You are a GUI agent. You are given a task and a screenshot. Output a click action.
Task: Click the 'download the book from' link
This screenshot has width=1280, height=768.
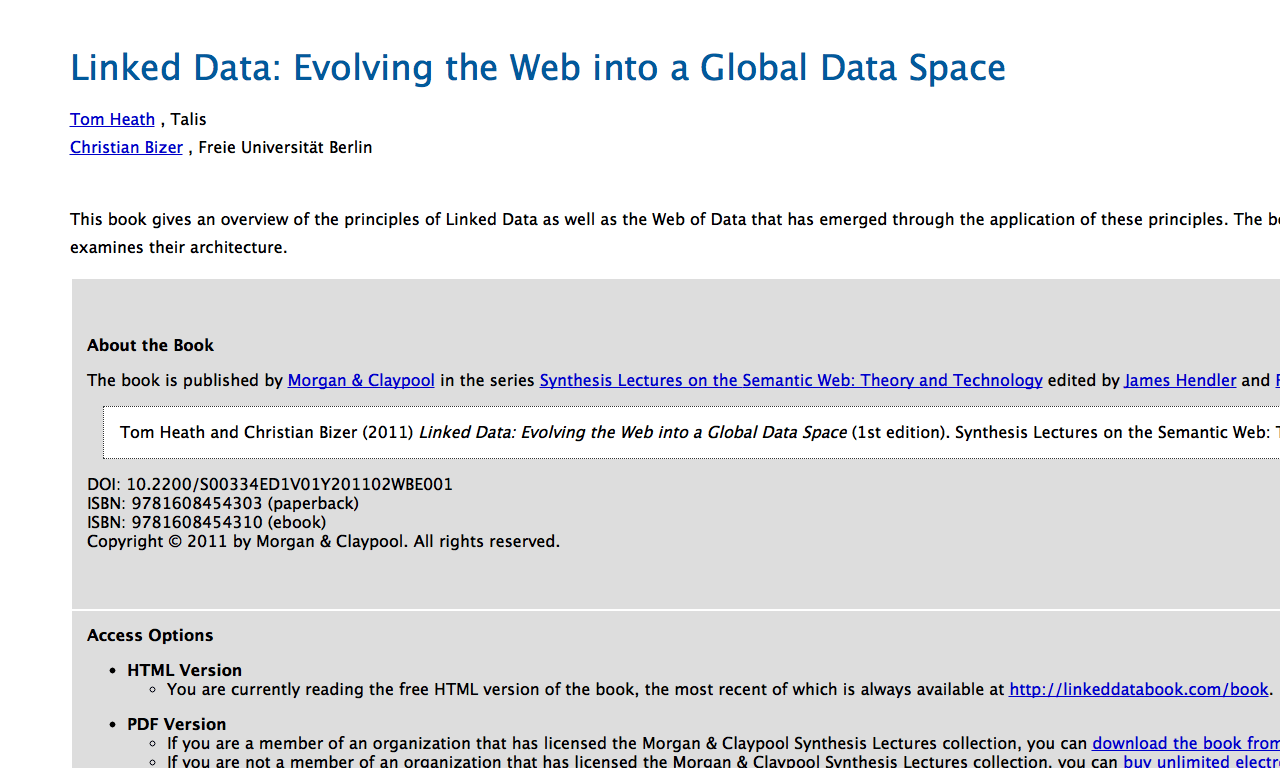(x=1186, y=743)
